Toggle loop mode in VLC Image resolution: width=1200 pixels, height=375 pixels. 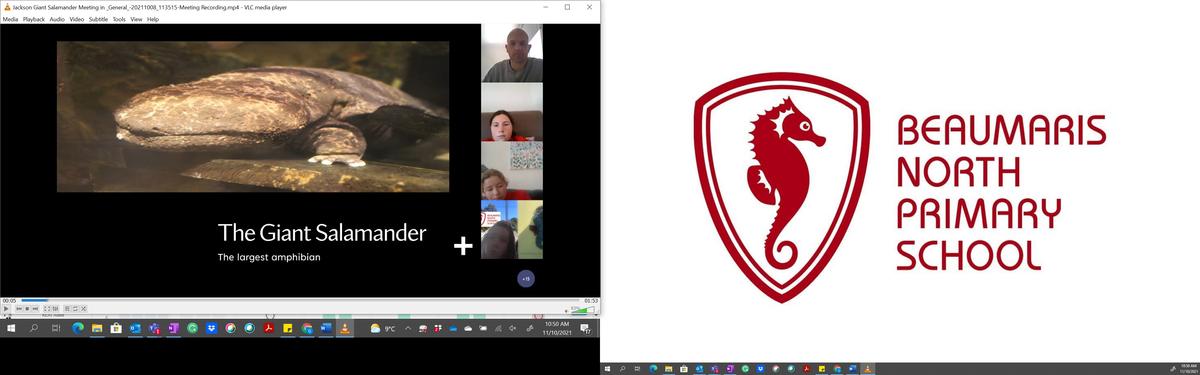[x=75, y=308]
